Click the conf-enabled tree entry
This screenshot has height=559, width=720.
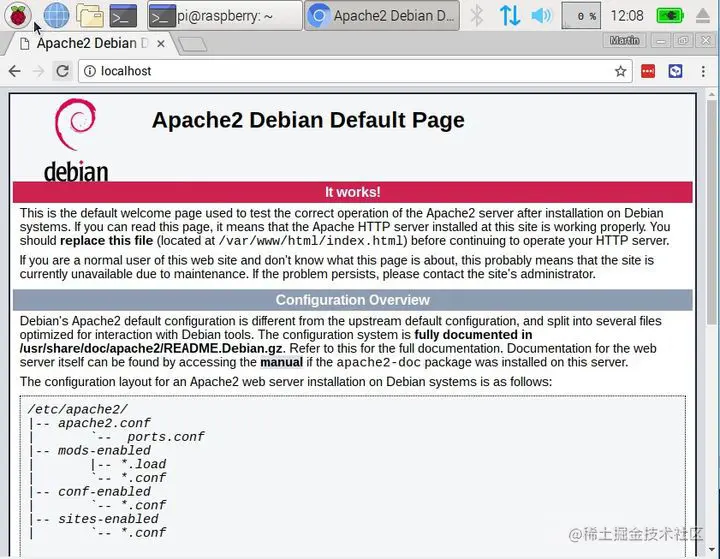[x=104, y=492]
